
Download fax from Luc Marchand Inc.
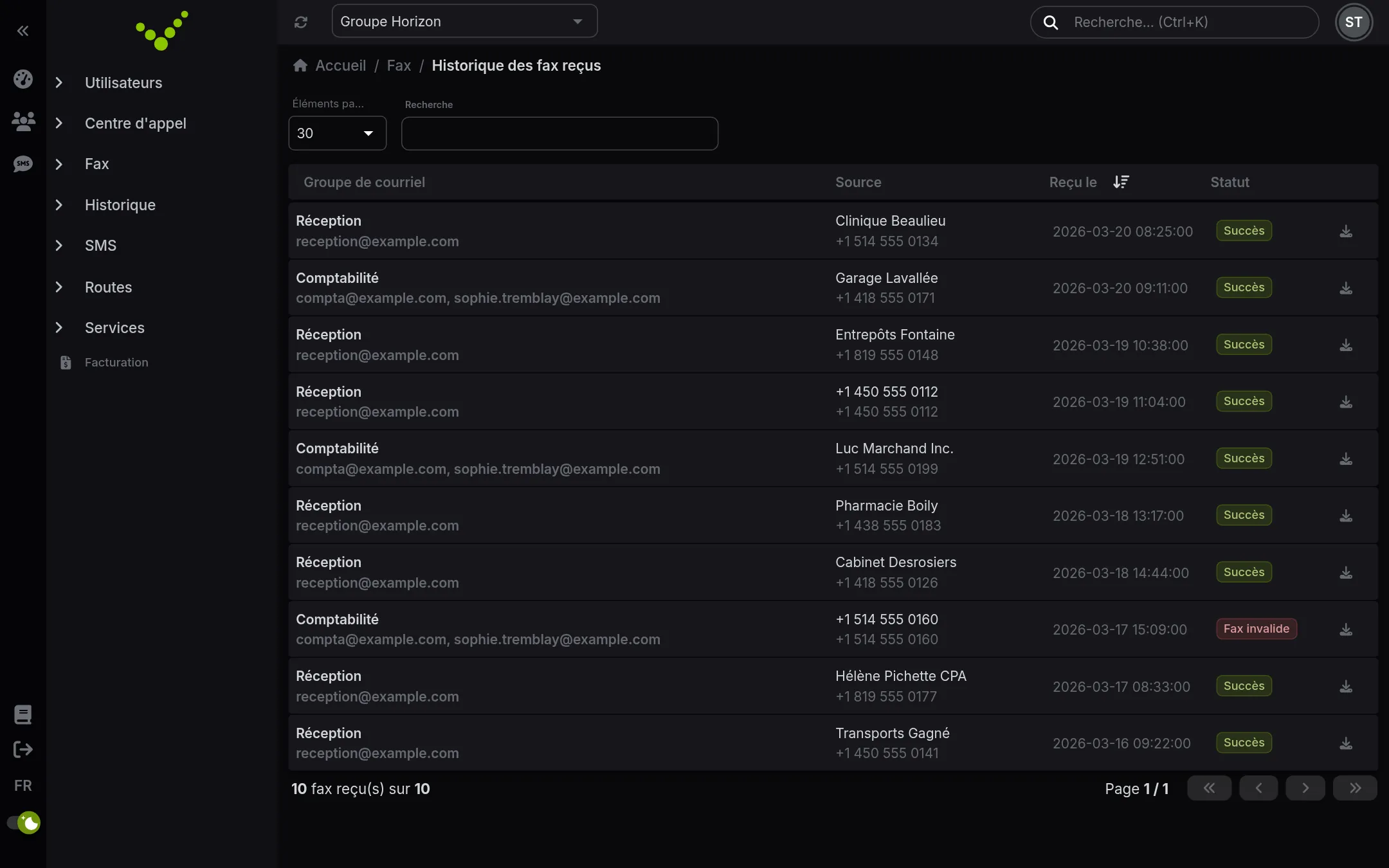[x=1346, y=459]
